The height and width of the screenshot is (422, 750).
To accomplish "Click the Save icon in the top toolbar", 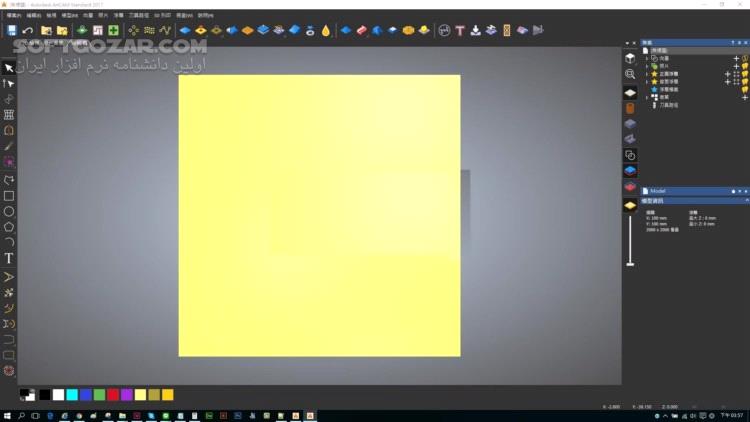I will (x=11, y=30).
